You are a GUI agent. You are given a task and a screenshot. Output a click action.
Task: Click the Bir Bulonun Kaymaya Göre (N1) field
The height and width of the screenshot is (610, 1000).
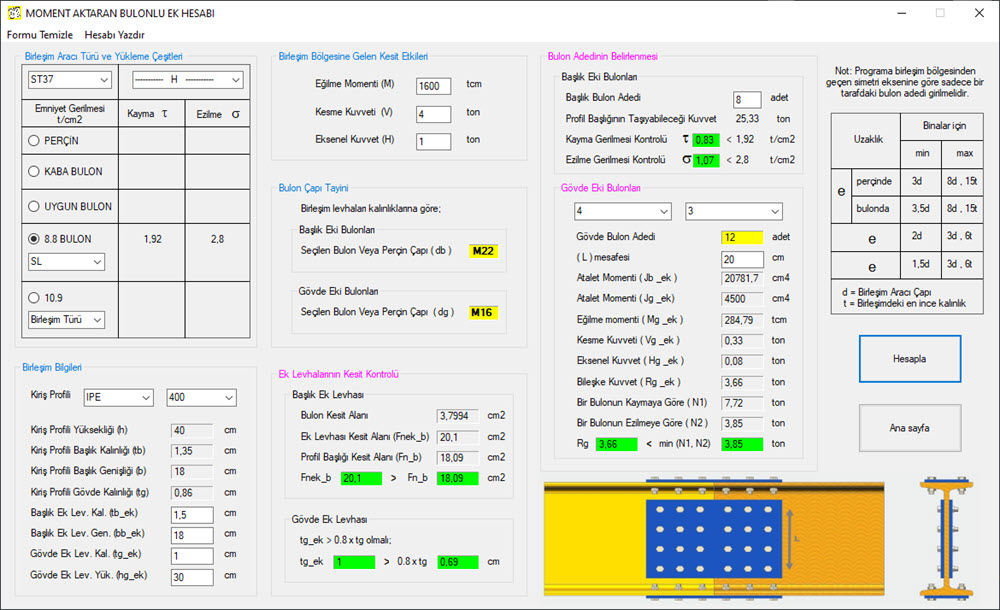pos(742,403)
